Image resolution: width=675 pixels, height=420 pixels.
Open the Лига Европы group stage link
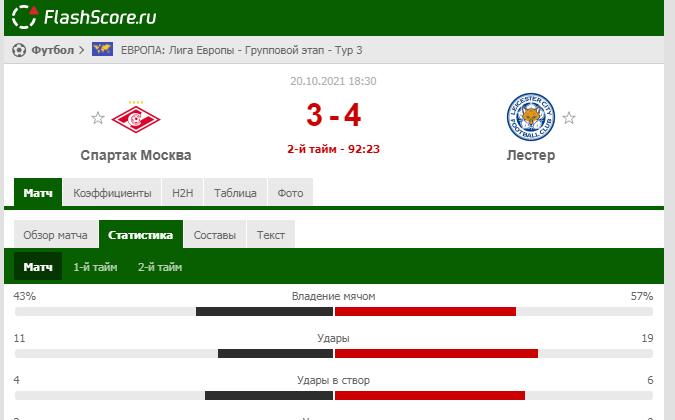[242, 50]
